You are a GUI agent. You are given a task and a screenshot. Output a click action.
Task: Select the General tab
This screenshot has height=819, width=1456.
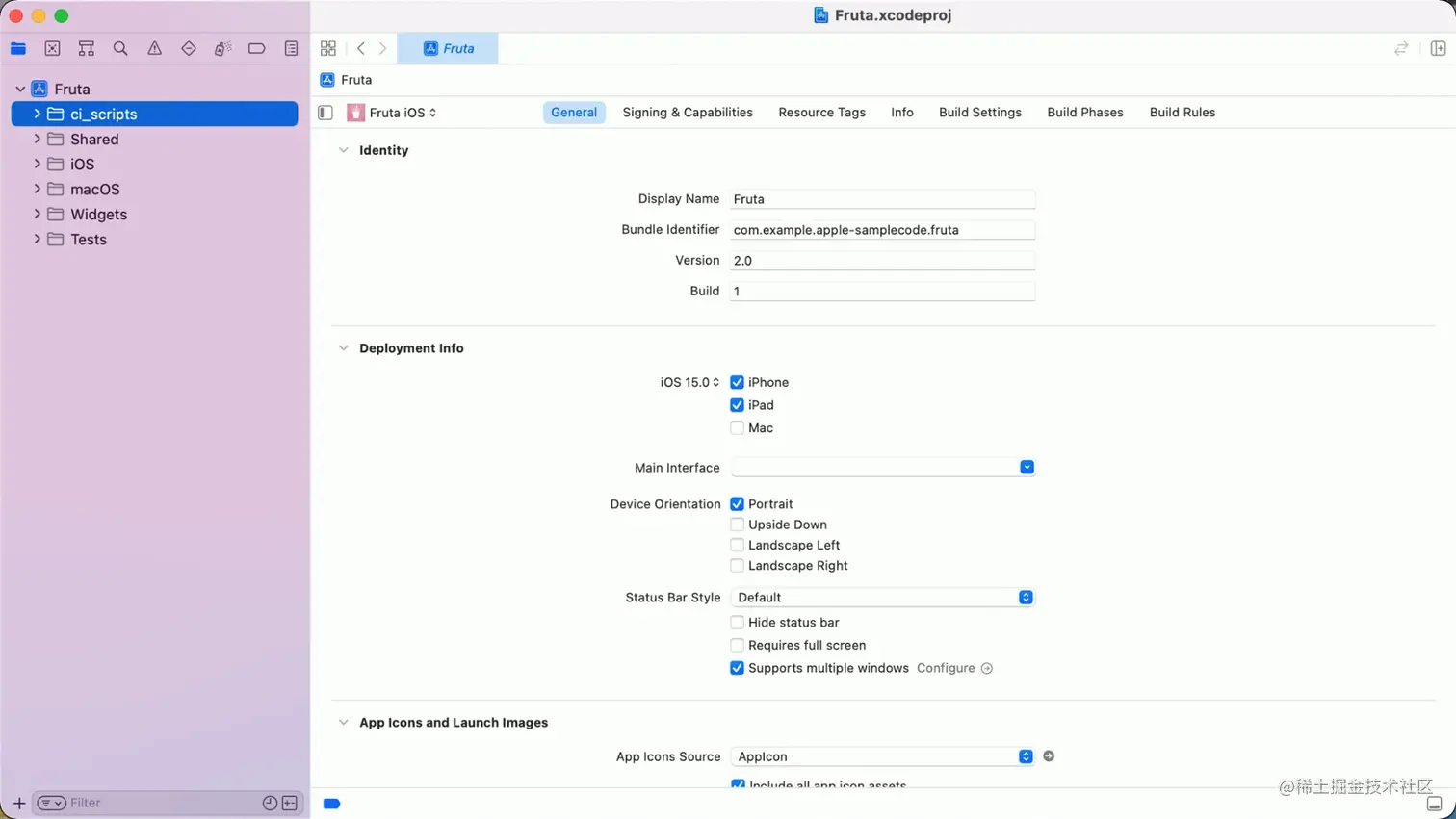(x=574, y=113)
